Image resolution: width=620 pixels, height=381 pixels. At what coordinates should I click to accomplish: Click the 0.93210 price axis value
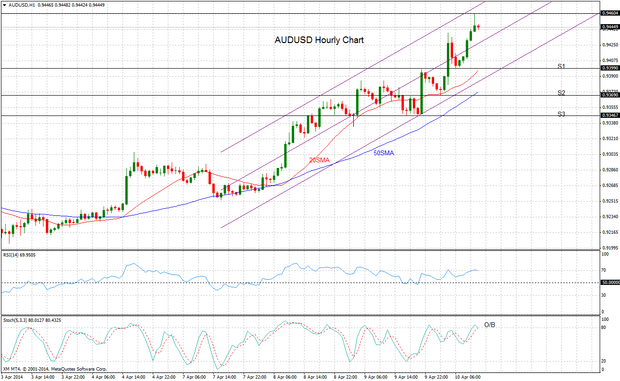(x=610, y=139)
